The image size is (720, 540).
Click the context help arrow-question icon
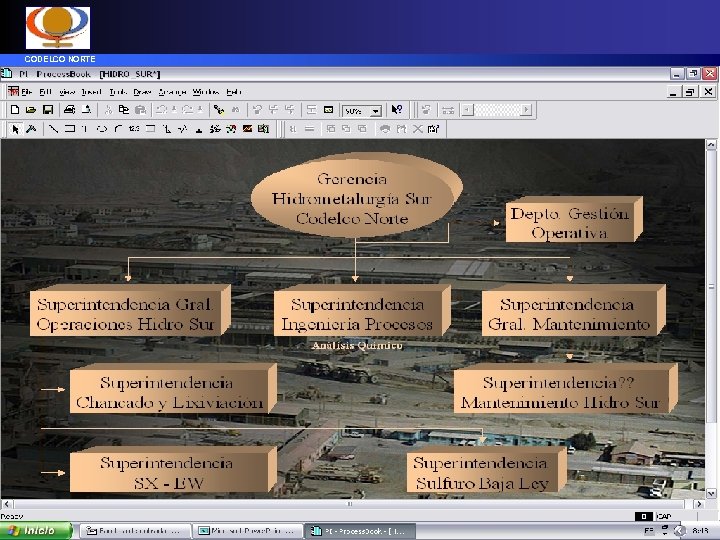[x=397, y=109]
